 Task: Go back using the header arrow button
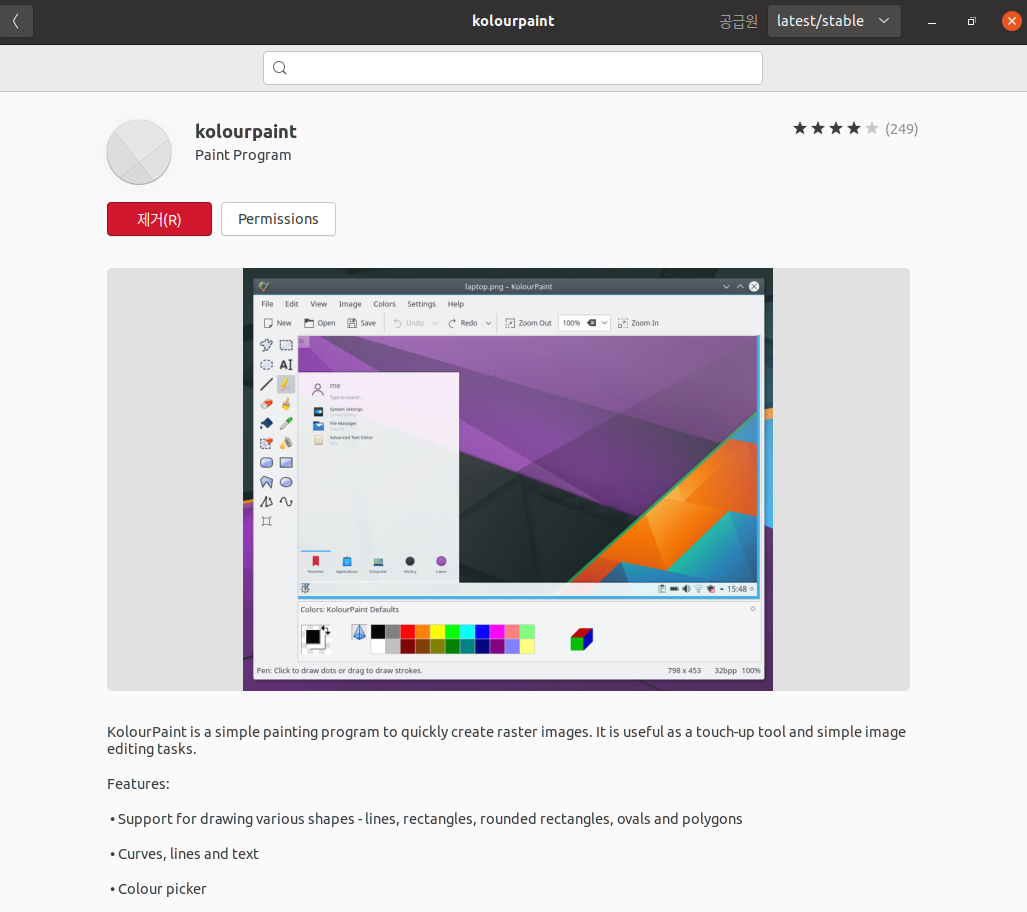click(16, 21)
